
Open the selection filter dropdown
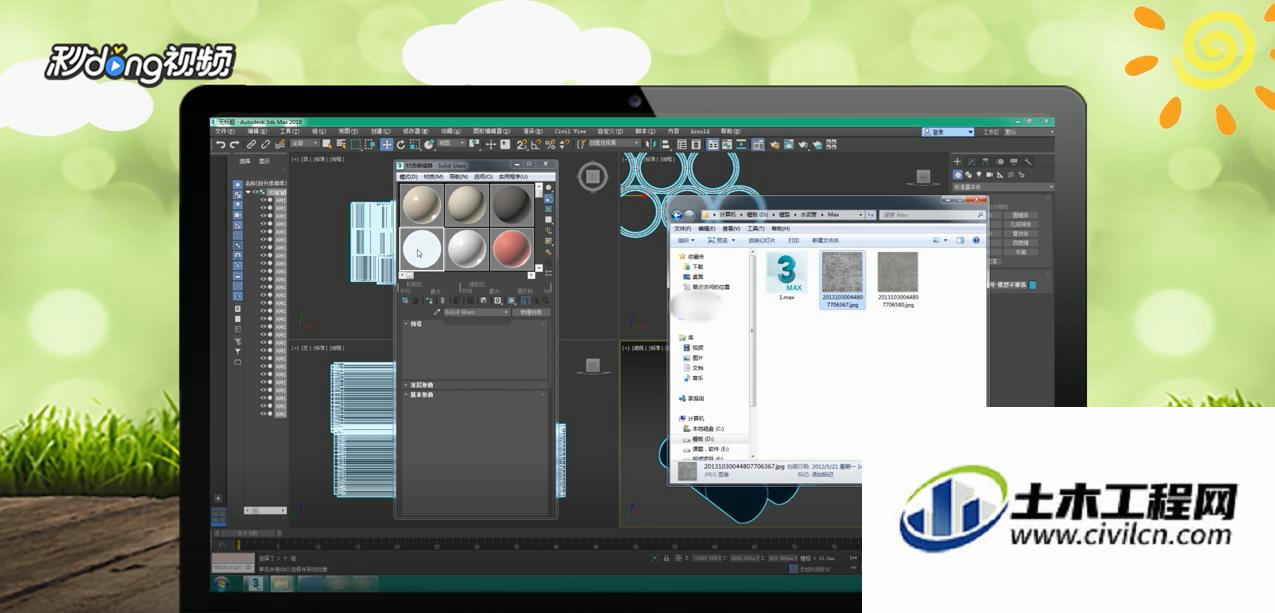[304, 144]
